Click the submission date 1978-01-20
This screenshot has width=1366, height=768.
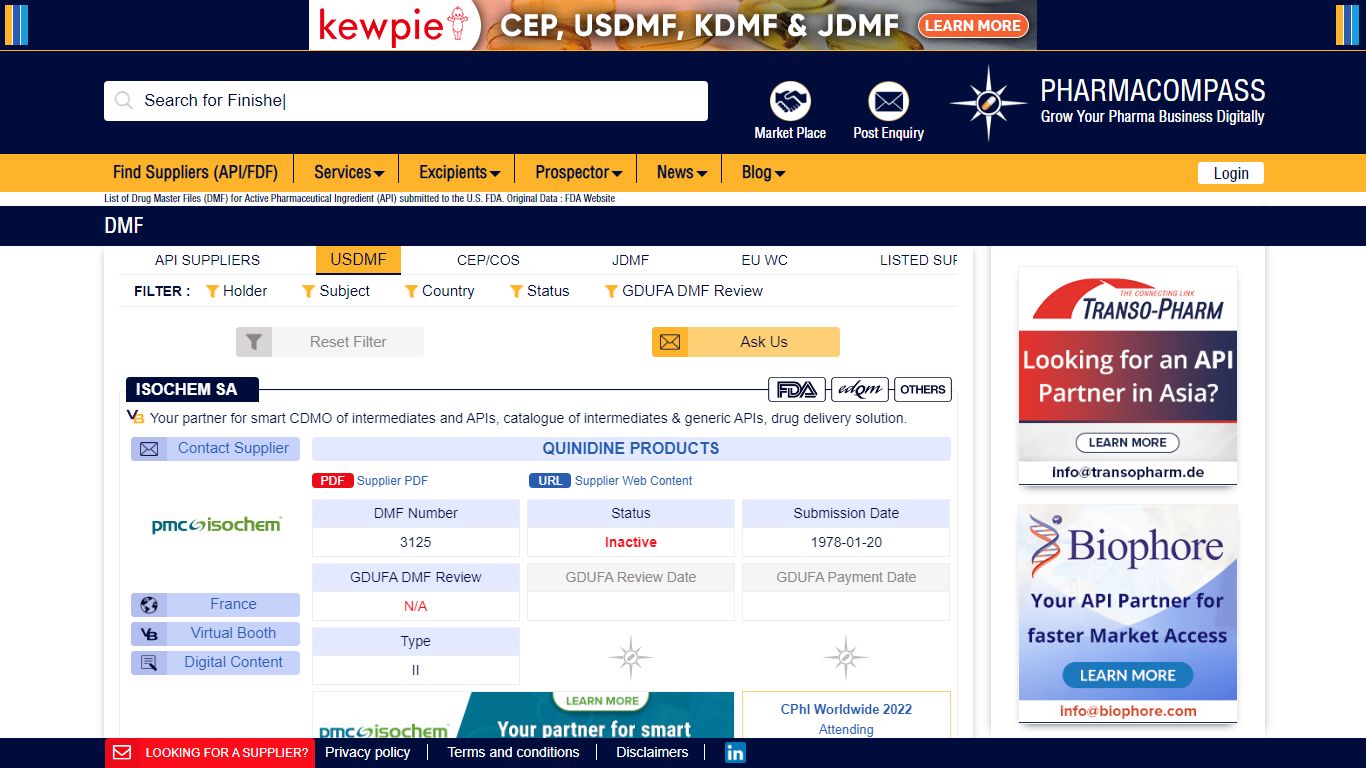846,542
